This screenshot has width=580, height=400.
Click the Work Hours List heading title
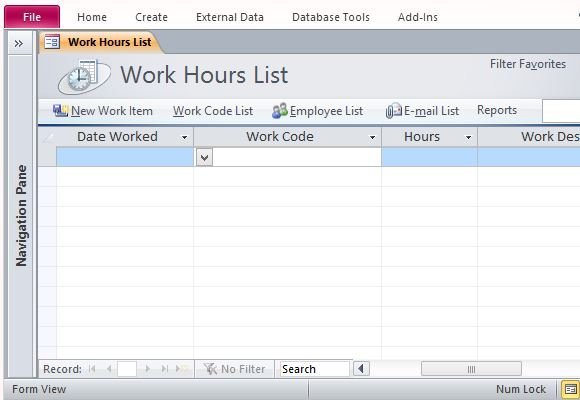coord(204,75)
